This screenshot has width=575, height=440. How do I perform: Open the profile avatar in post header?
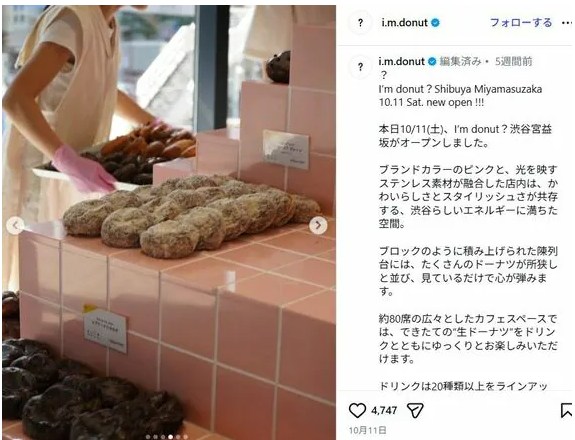pos(360,23)
